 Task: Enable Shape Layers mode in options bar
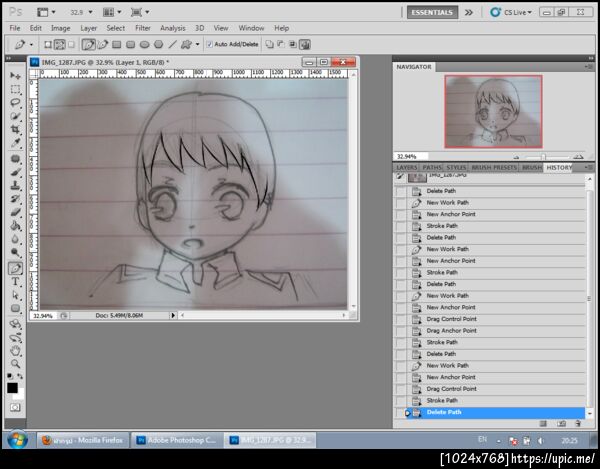pyautogui.click(x=48, y=44)
